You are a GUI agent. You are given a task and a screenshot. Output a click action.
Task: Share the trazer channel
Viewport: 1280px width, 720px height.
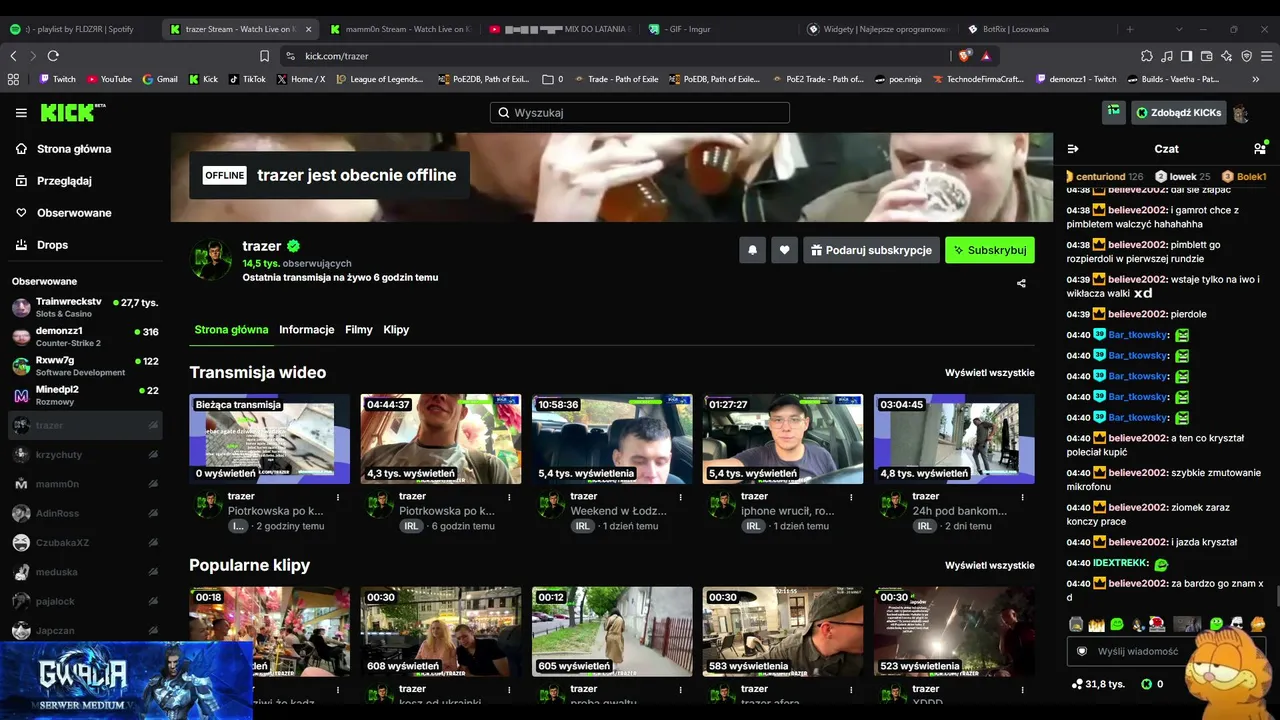[1021, 283]
